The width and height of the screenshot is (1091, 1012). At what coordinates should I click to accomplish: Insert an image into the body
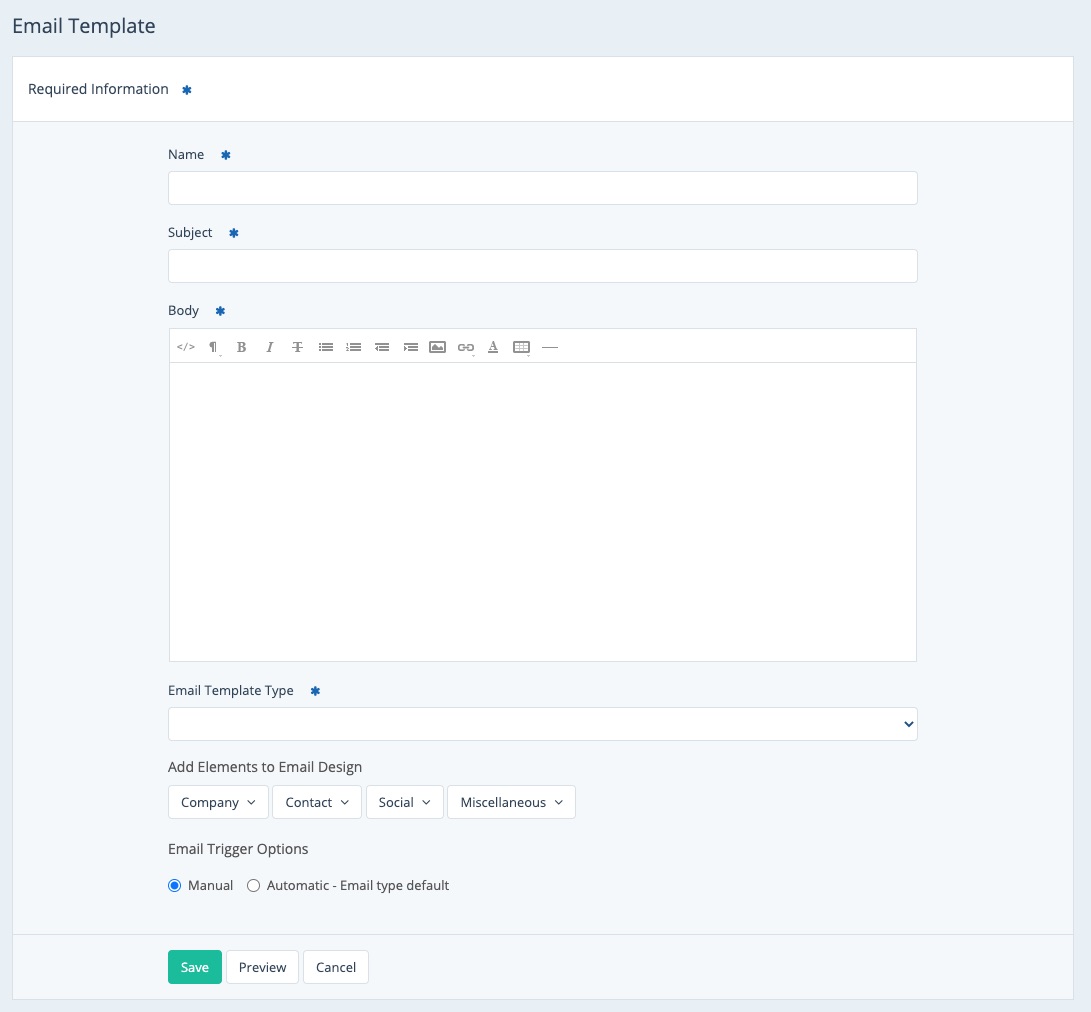437,347
